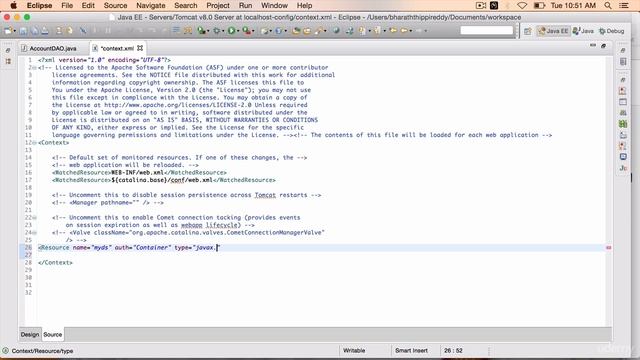Select the Source tab at editor bottom

coord(53,334)
